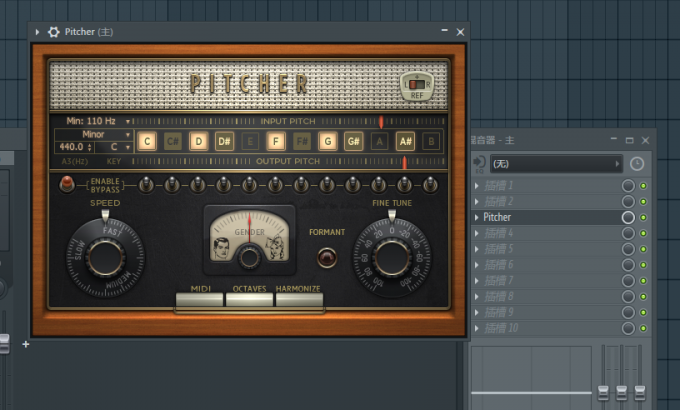Expand mixer slot 1 arrow
Image resolution: width=680 pixels, height=410 pixels.
477,186
